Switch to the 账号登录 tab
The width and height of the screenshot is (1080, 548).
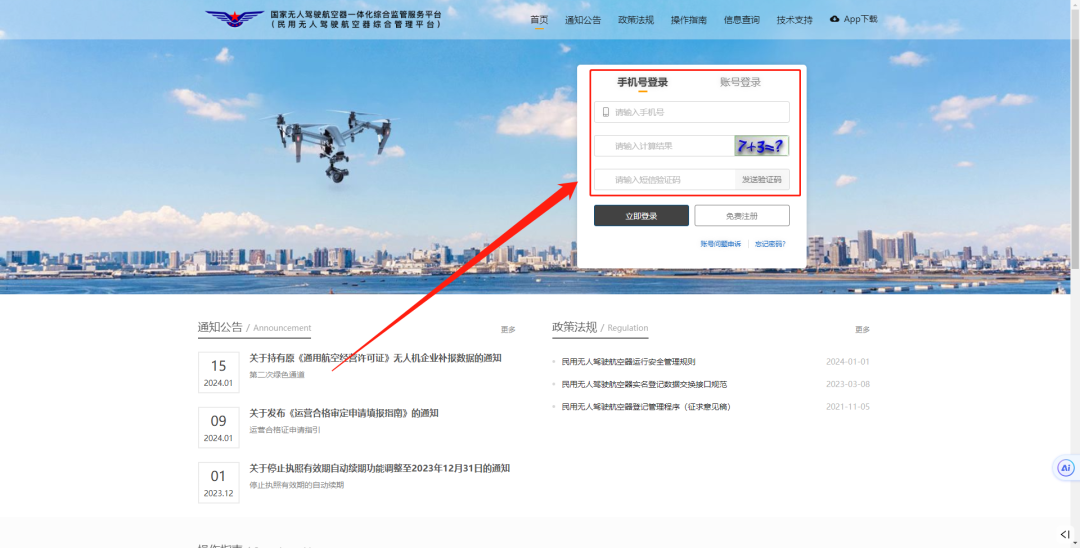(x=740, y=83)
